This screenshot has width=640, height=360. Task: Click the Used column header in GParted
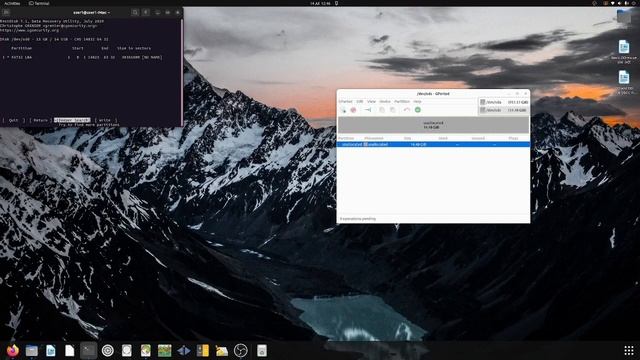443,138
